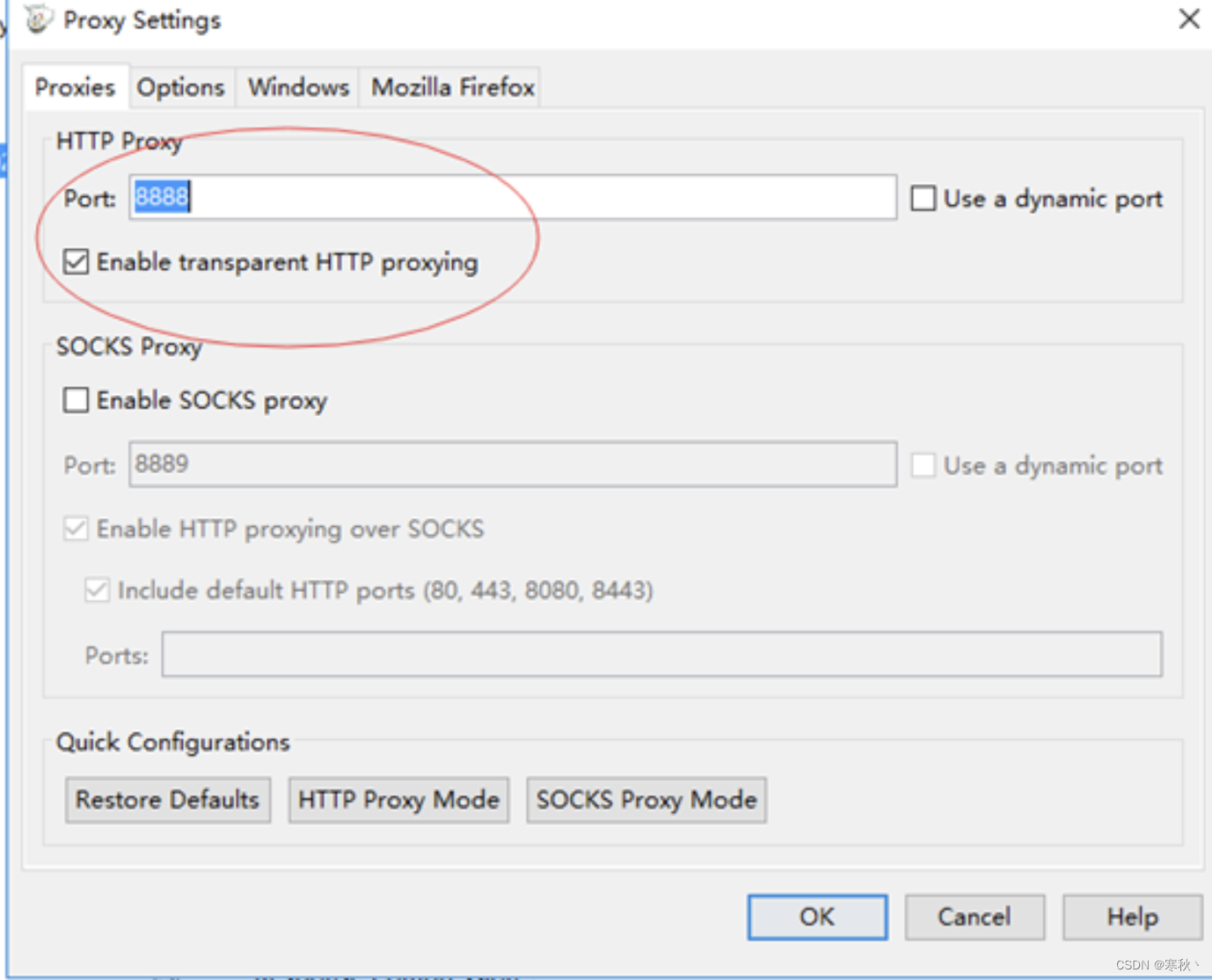The height and width of the screenshot is (980, 1212).
Task: Switch to the Proxies tab
Action: click(x=76, y=87)
